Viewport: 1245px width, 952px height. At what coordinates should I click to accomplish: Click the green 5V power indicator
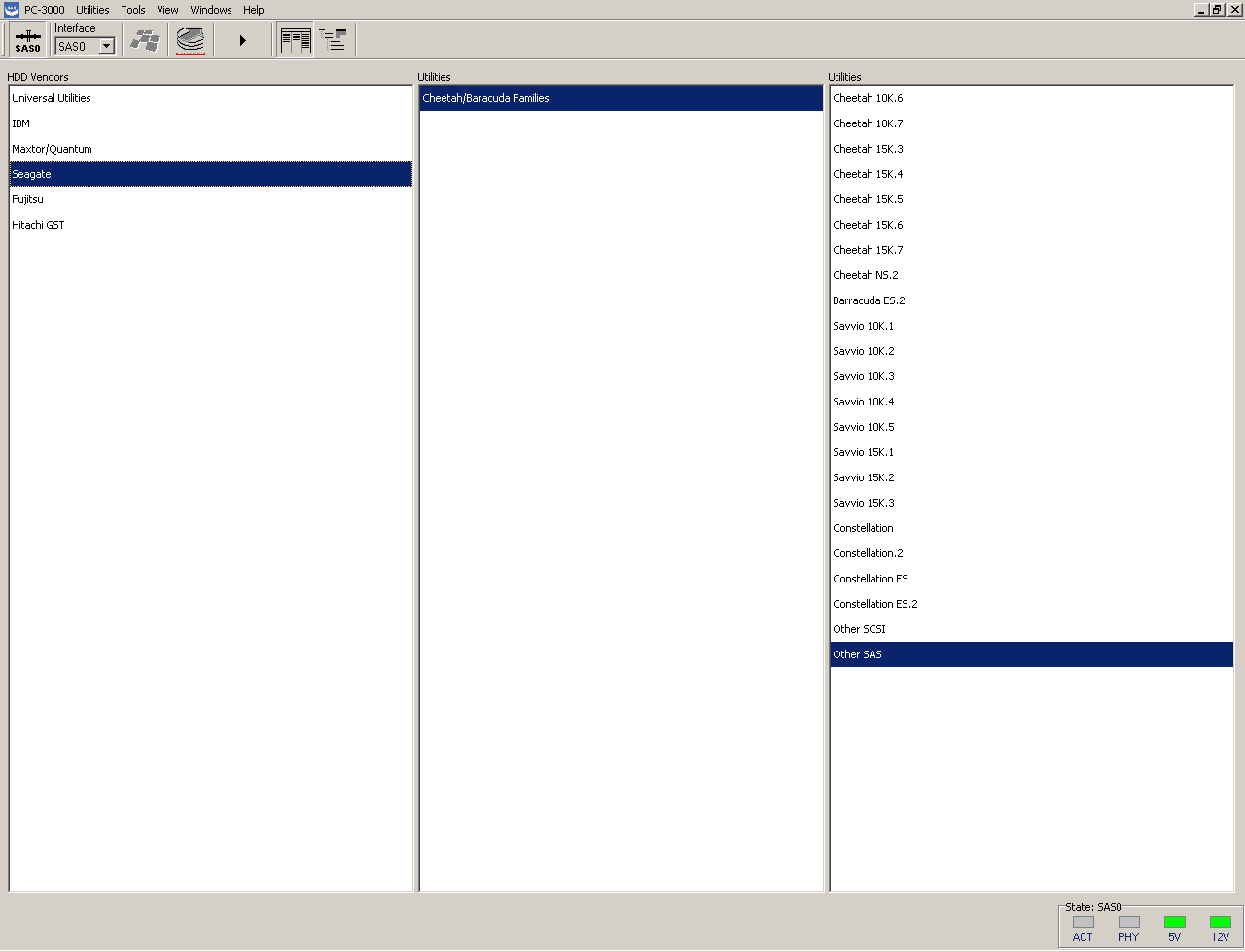1174,922
